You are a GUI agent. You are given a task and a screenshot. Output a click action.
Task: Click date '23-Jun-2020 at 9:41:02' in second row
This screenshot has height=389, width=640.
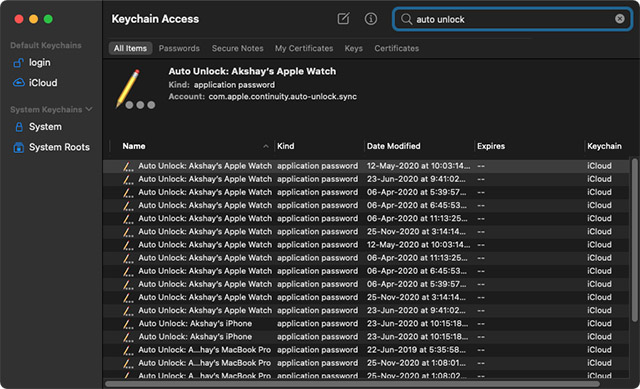click(416, 179)
